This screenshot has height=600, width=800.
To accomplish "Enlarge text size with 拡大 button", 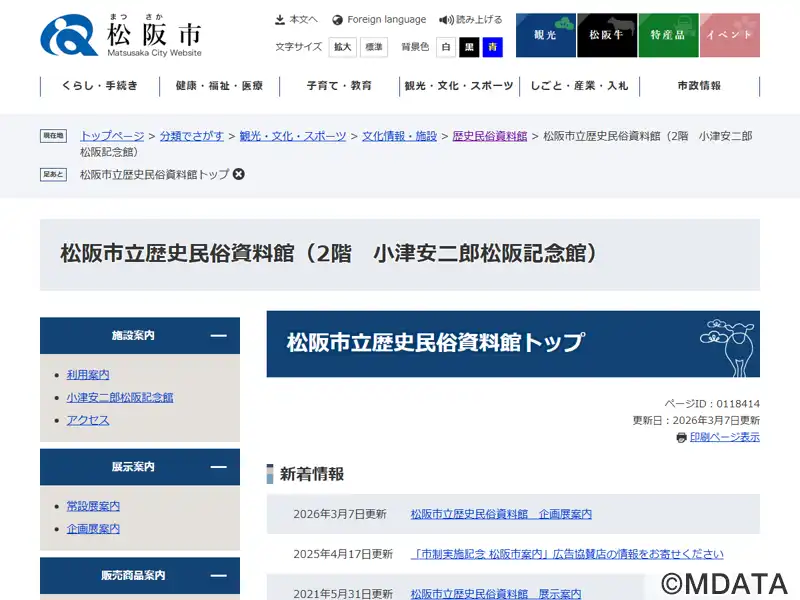I will tap(343, 47).
